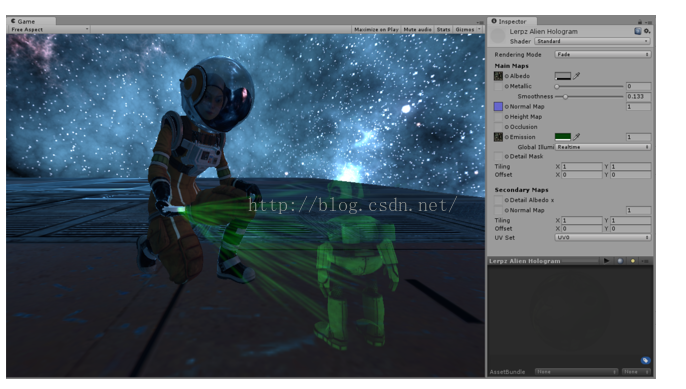The image size is (686, 389).
Task: Click the Main Maps Offset Y field
Action: click(x=631, y=175)
